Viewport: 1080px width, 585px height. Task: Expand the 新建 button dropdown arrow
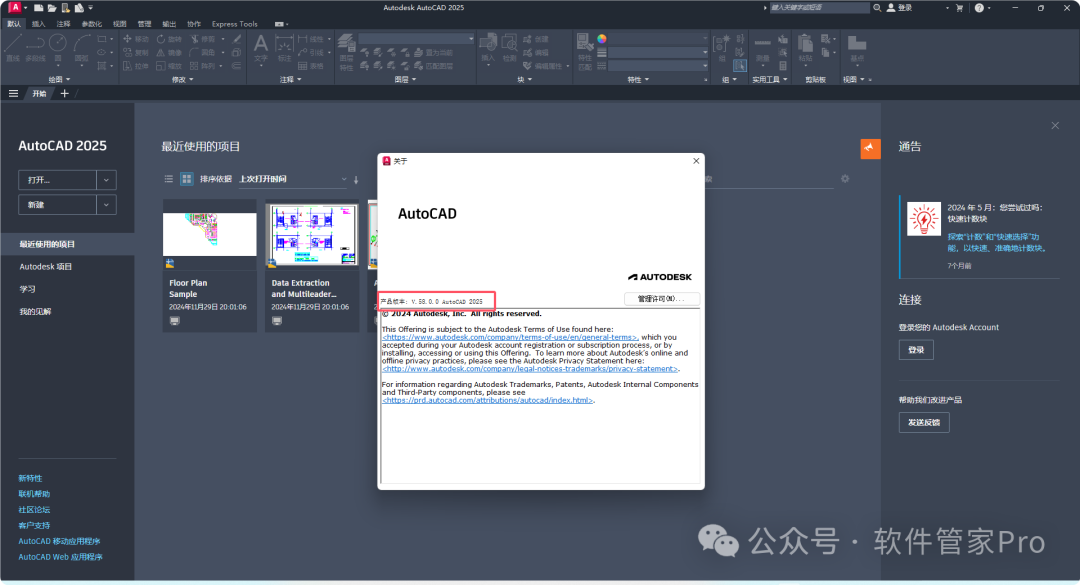pyautogui.click(x=106, y=205)
